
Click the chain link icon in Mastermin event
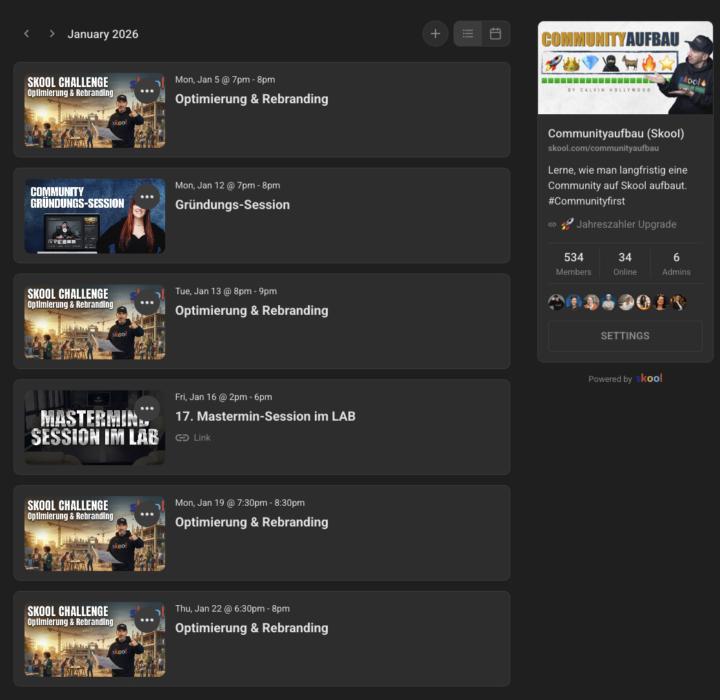click(x=182, y=437)
